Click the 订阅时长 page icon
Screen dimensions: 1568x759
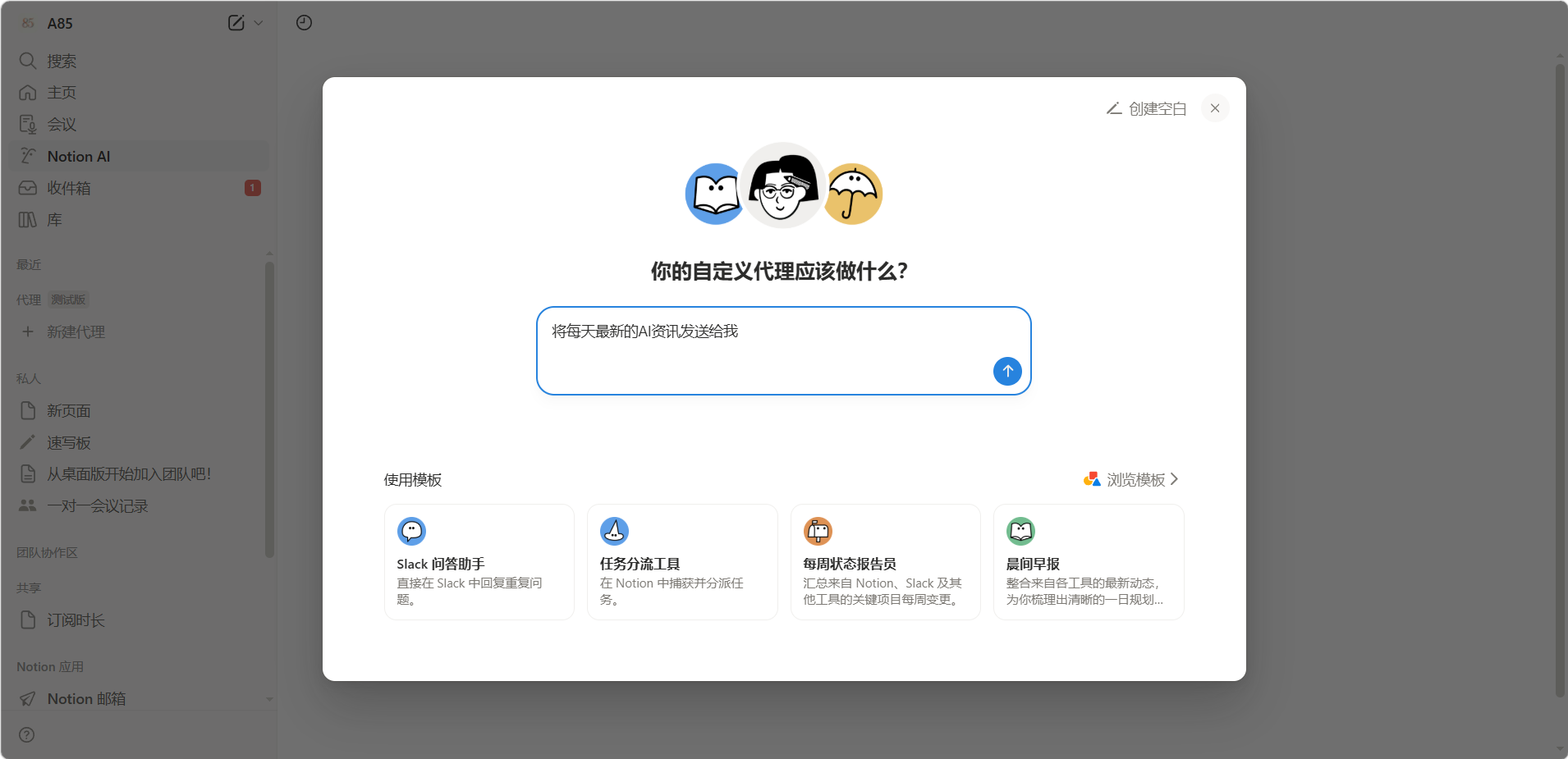pyautogui.click(x=28, y=620)
